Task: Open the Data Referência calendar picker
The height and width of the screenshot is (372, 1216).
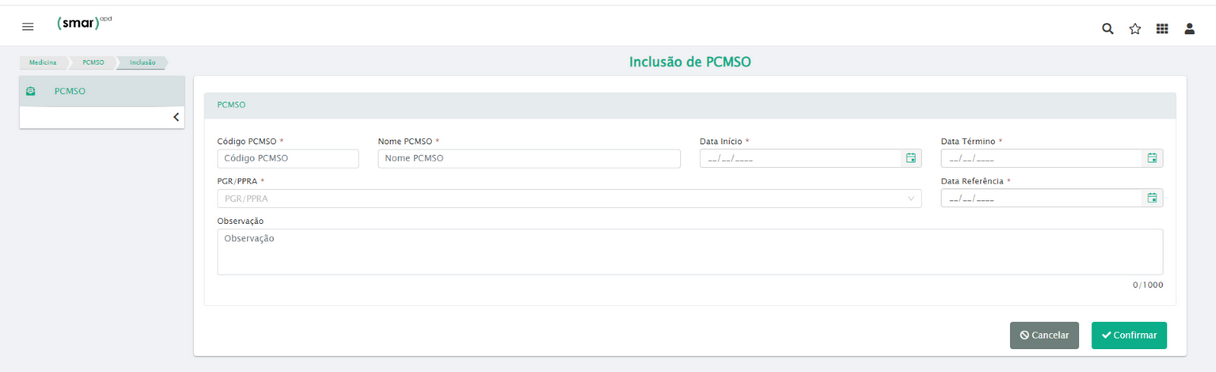Action: coord(1152,198)
